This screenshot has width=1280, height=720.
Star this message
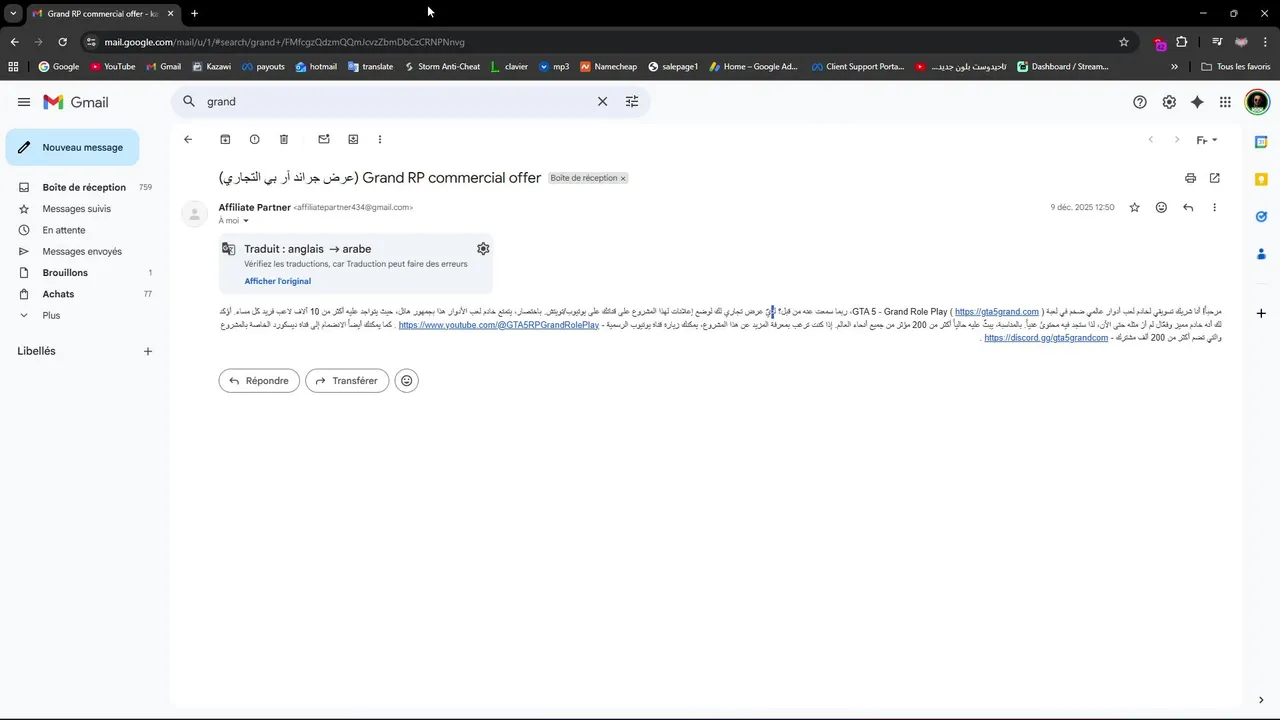click(1134, 207)
